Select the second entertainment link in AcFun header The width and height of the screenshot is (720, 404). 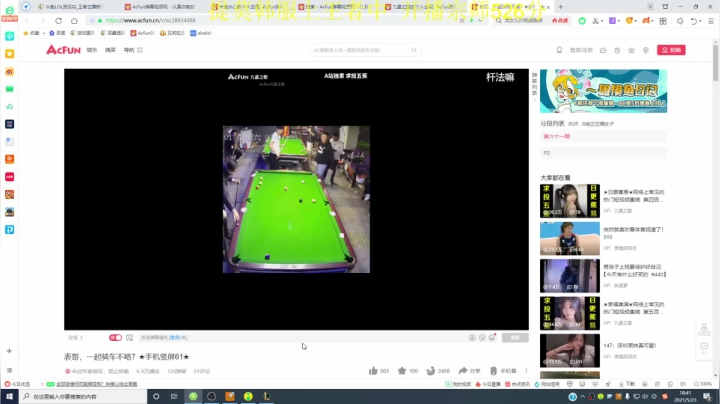tap(110, 50)
